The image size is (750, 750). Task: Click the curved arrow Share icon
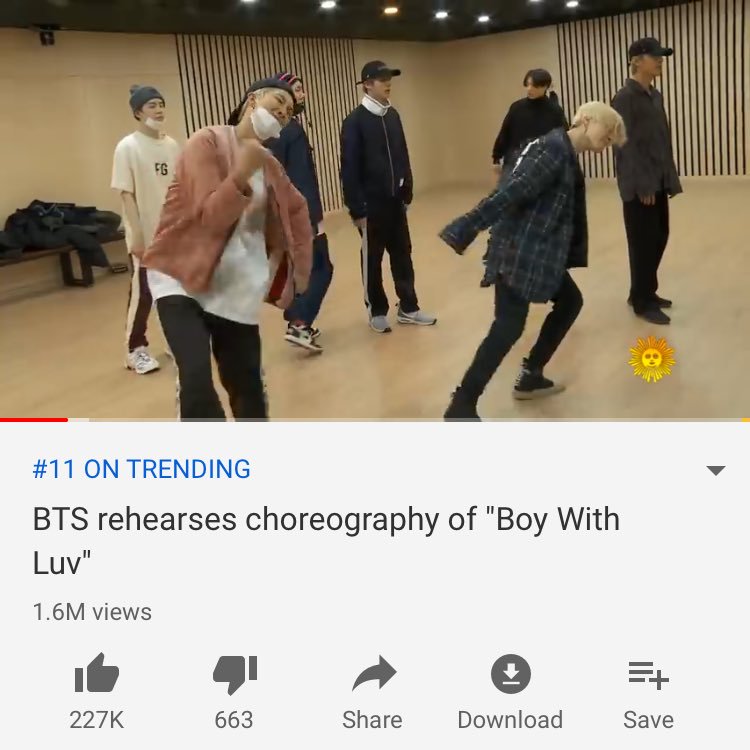374,673
